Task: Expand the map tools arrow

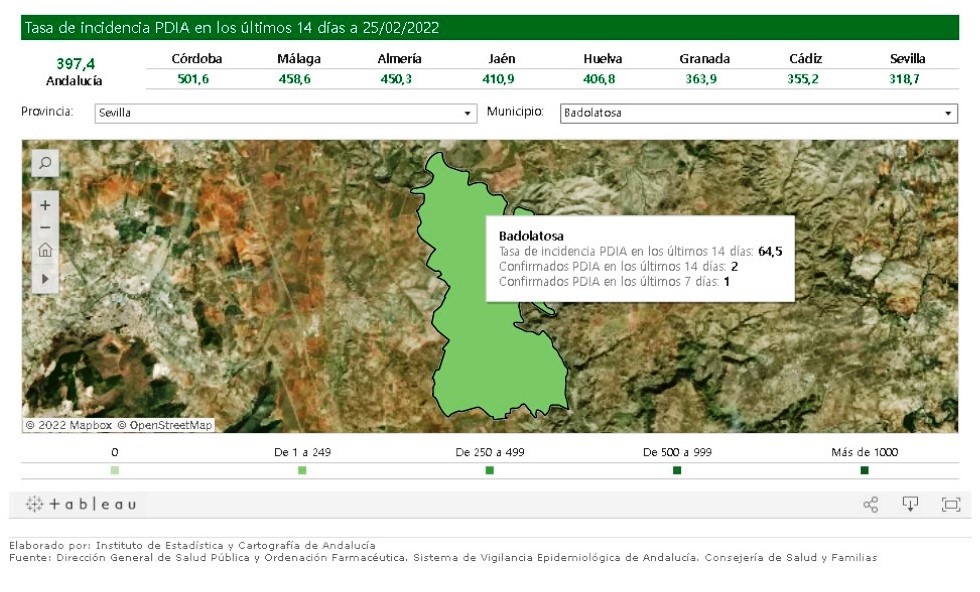Action: pyautogui.click(x=45, y=278)
